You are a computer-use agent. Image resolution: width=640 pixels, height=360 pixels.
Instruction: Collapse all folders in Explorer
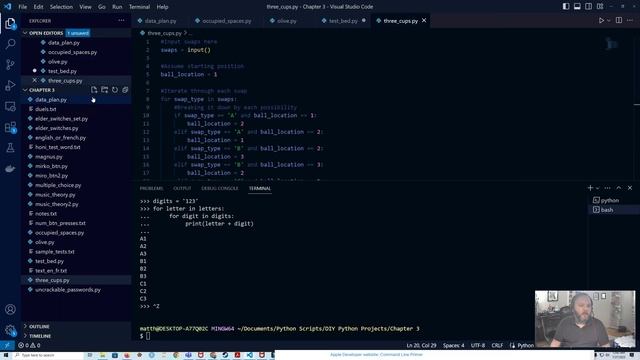125,90
